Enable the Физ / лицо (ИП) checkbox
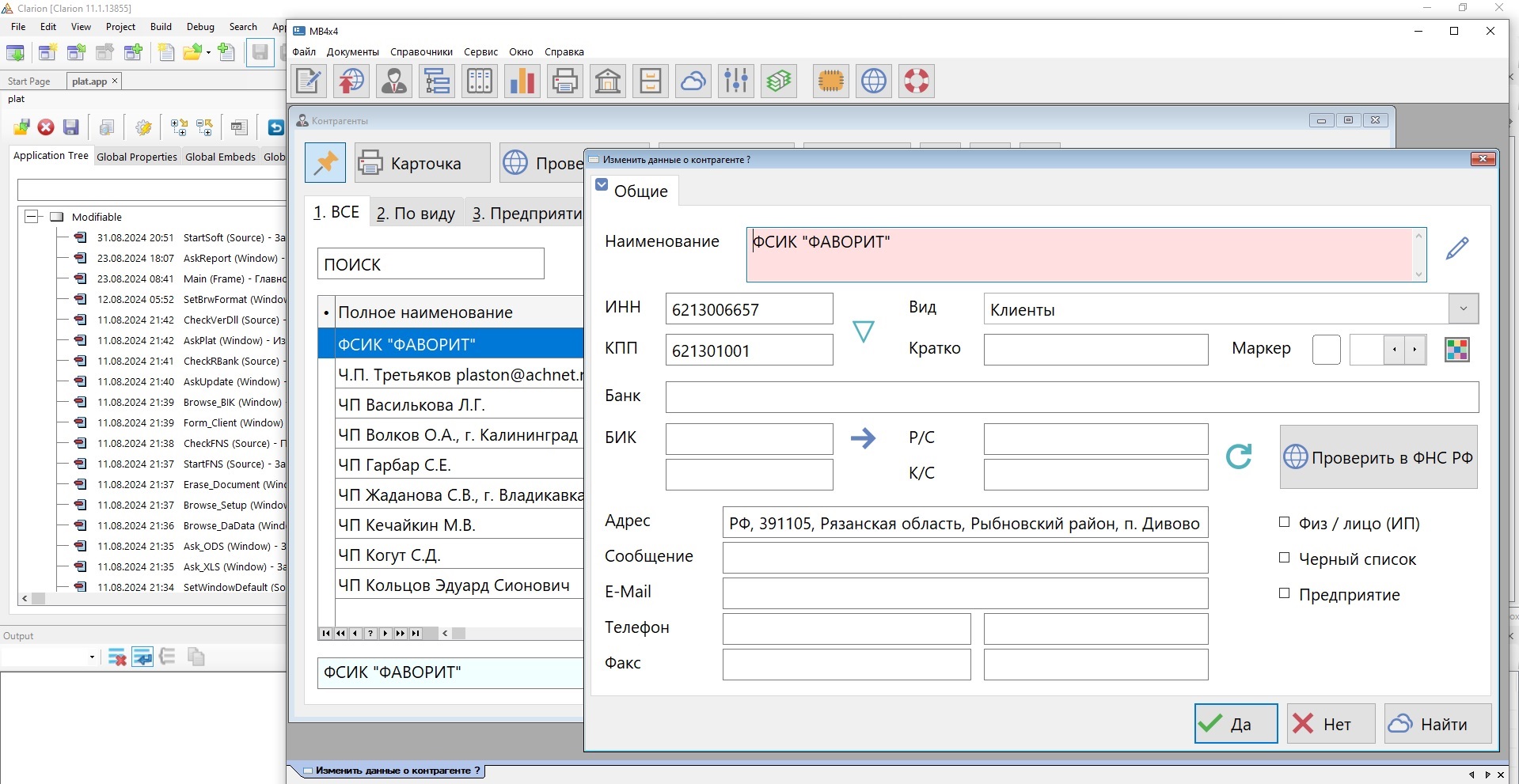Viewport: 1519px width, 784px height. click(1285, 522)
